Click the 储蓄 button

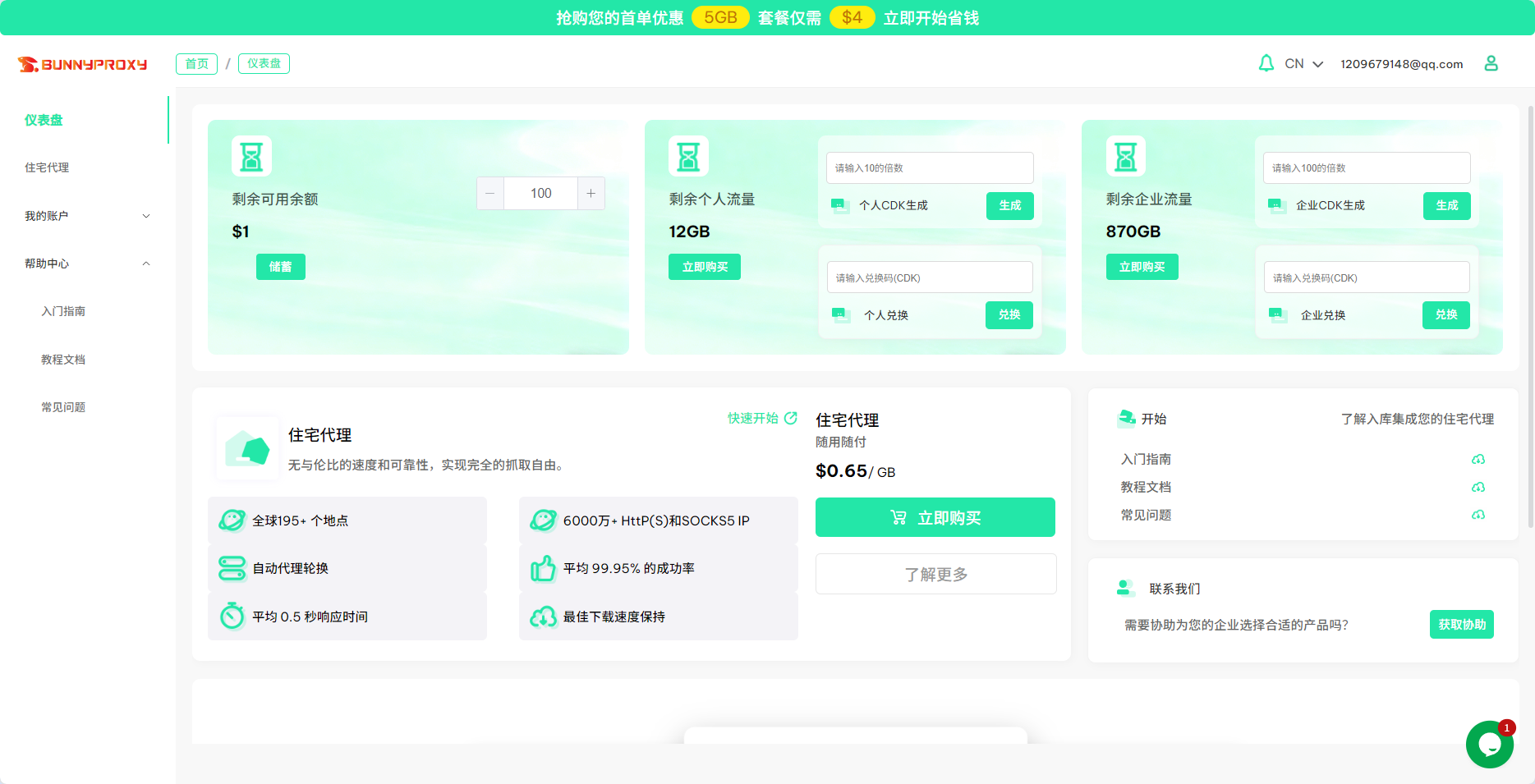pyautogui.click(x=280, y=267)
